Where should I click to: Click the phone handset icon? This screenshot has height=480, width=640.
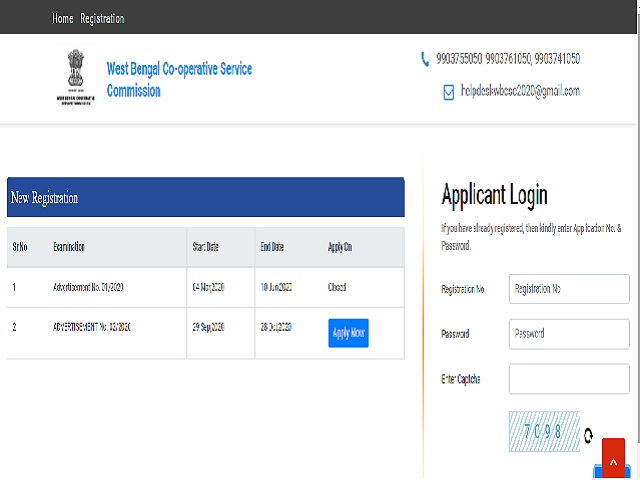425,59
